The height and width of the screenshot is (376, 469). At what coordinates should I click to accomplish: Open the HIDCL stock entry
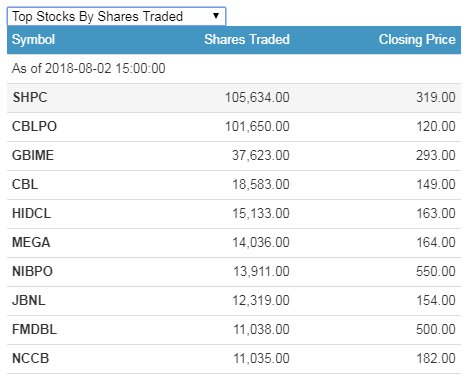[x=234, y=213]
